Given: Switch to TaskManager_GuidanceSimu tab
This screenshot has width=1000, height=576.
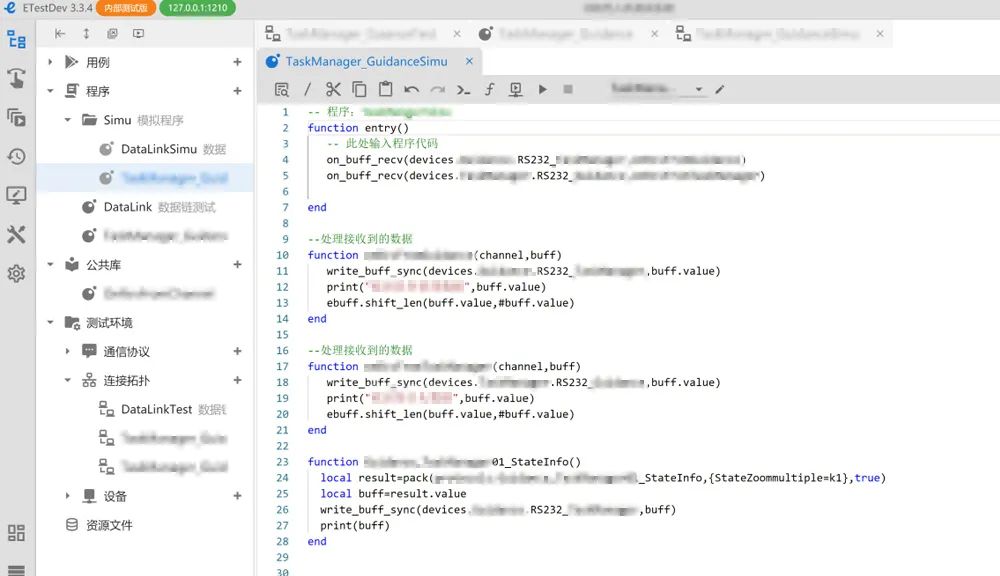Looking at the screenshot, I should click(x=366, y=61).
